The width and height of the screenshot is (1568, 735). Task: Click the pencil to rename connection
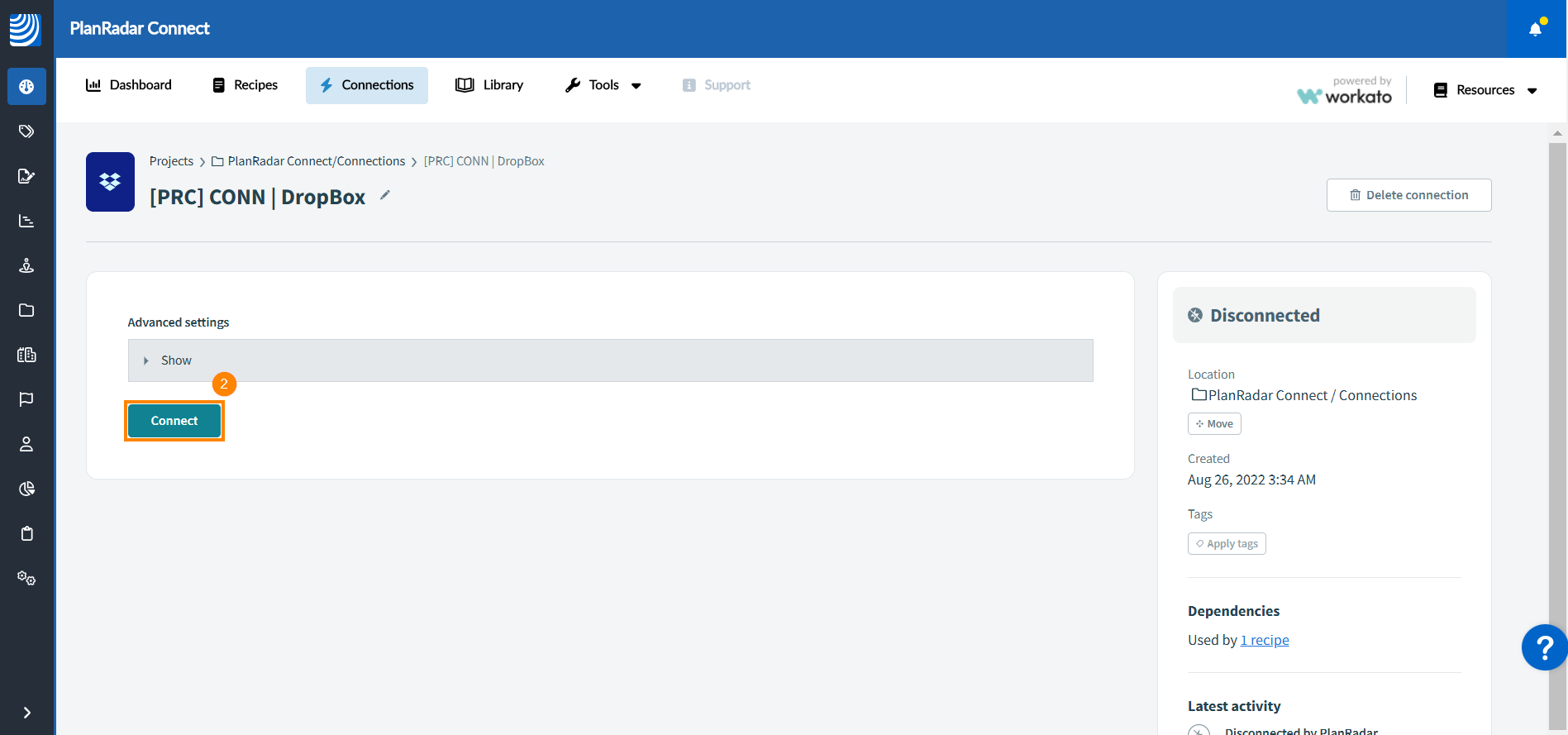tap(384, 195)
